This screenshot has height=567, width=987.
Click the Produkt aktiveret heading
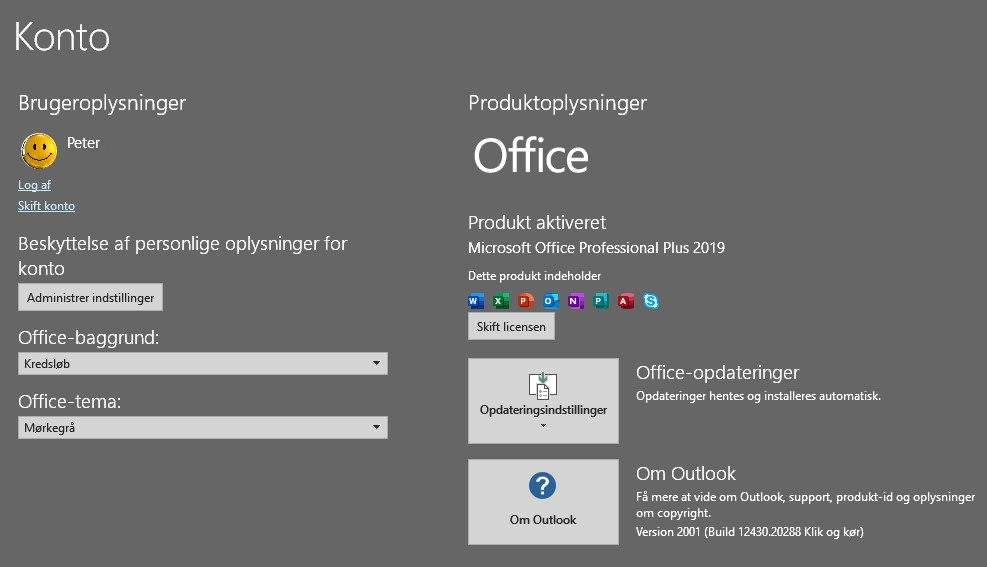point(537,222)
